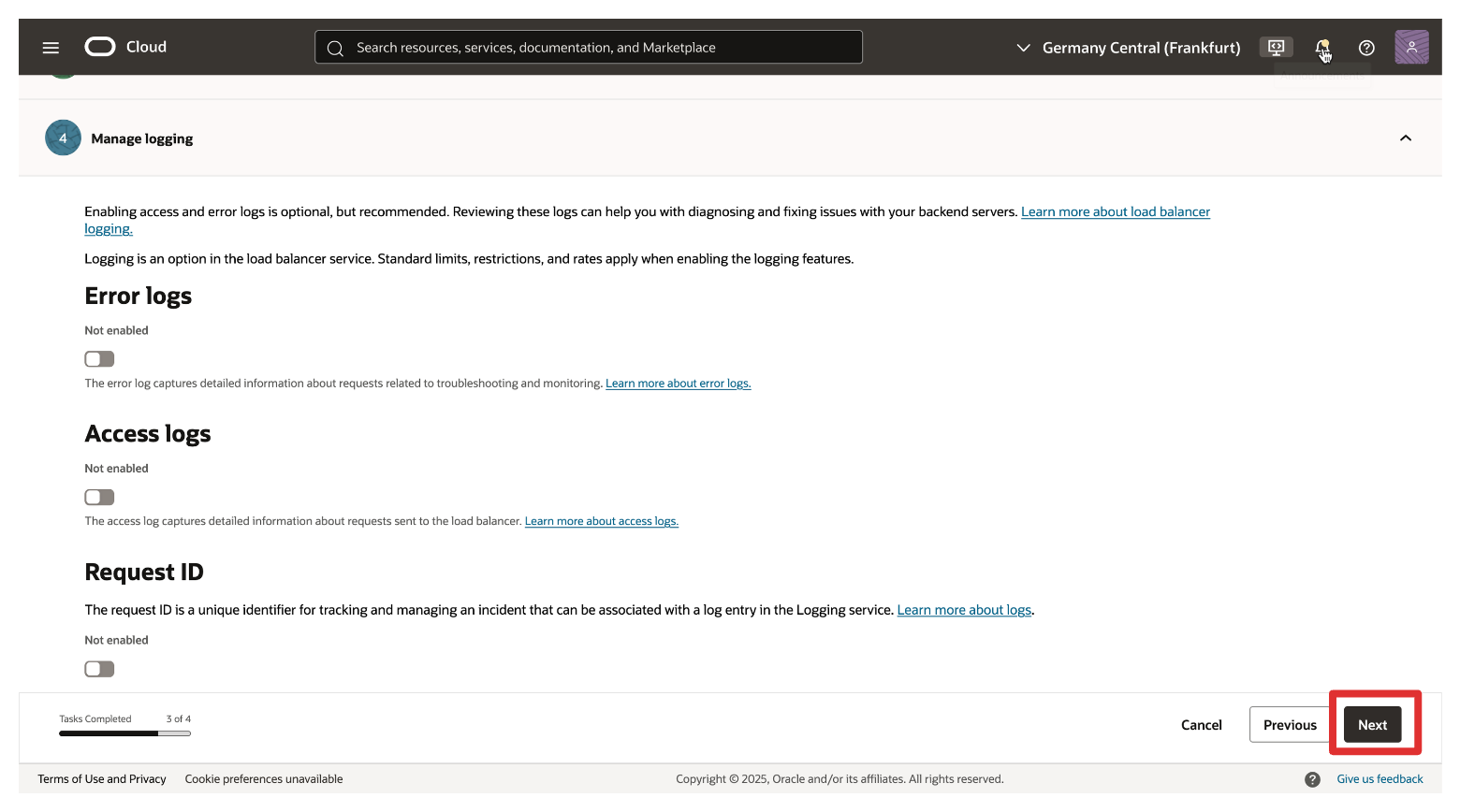1460x812 pixels.
Task: Click the footer help circle icon
Action: (x=1312, y=779)
